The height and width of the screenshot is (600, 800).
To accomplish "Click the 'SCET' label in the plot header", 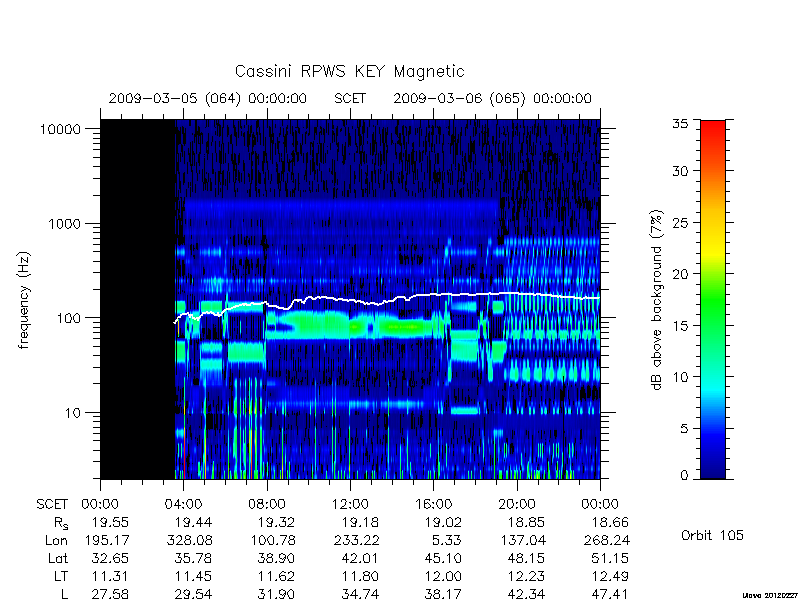I will pyautogui.click(x=350, y=98).
